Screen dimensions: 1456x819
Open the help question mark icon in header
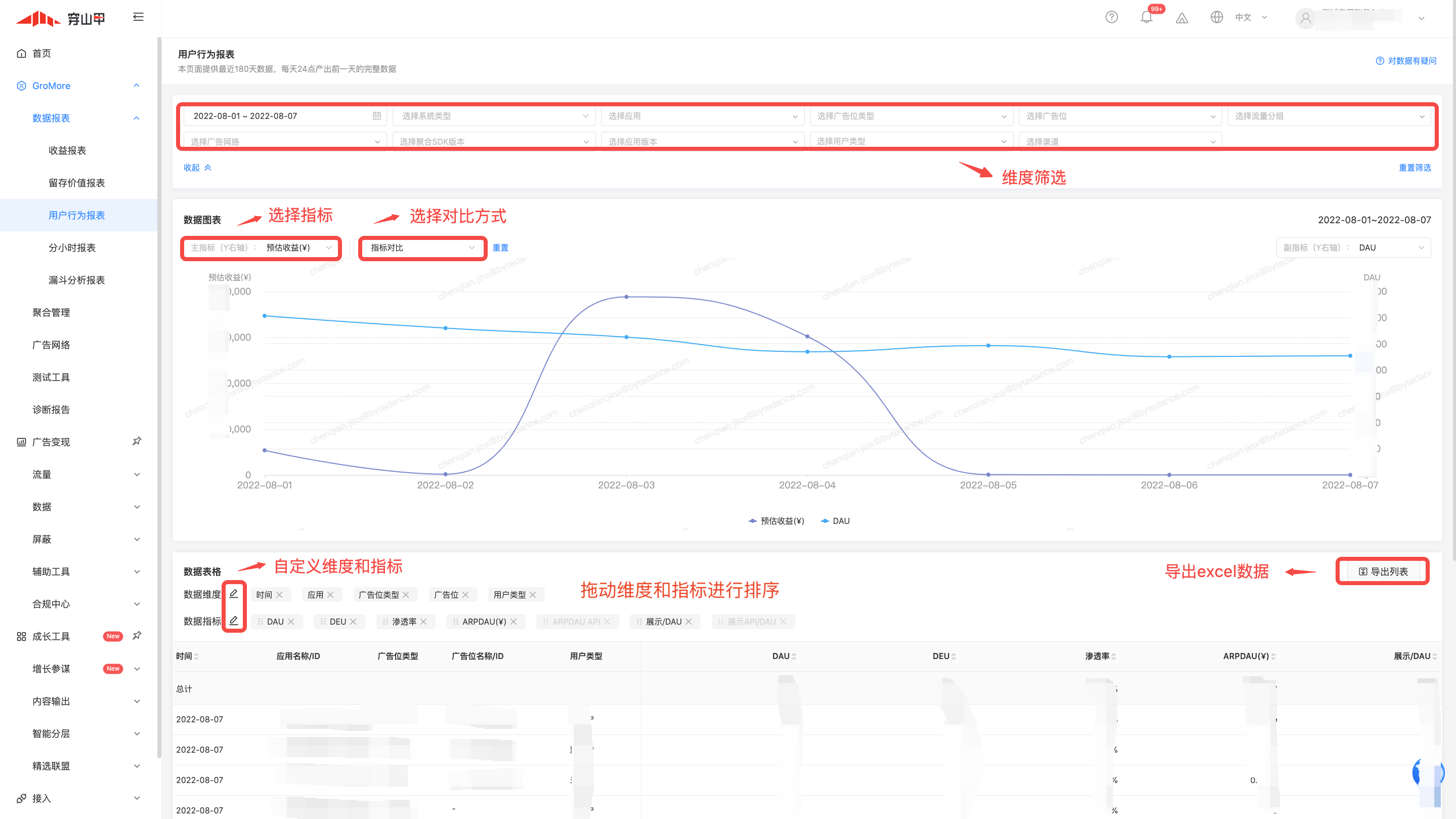pos(1111,17)
